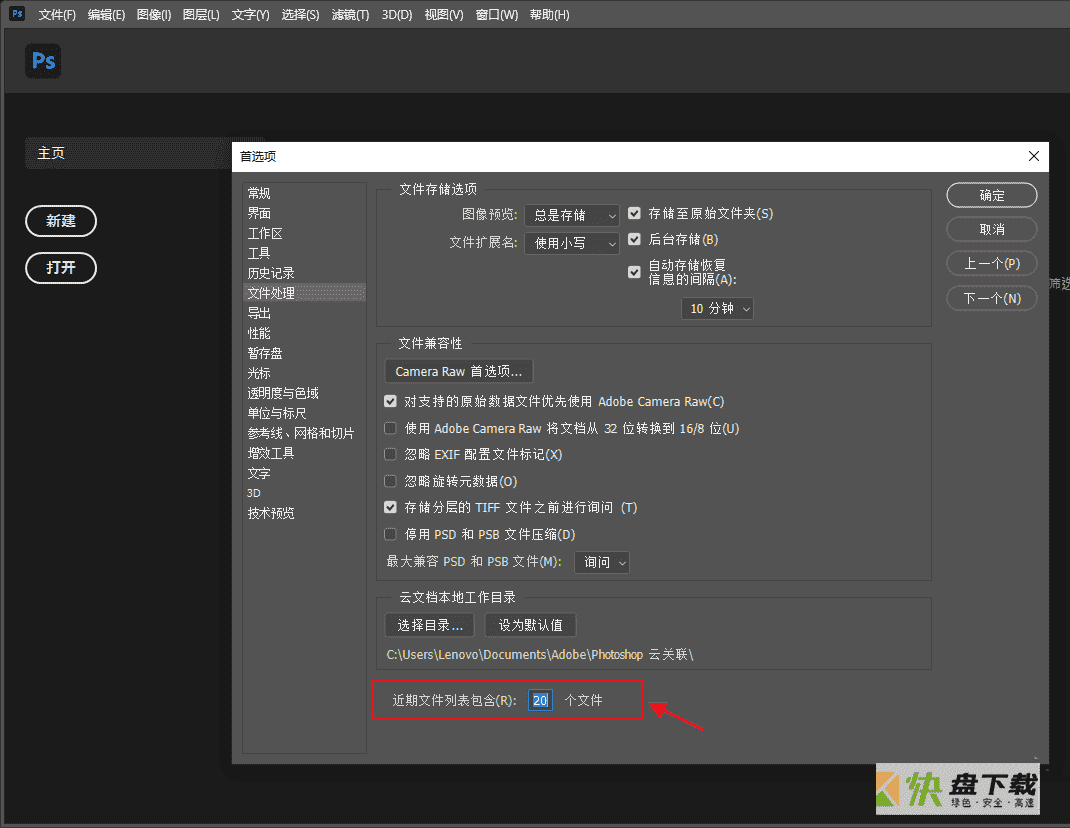Open the 滤镜(T) menu
Image resolution: width=1070 pixels, height=828 pixels.
click(350, 14)
